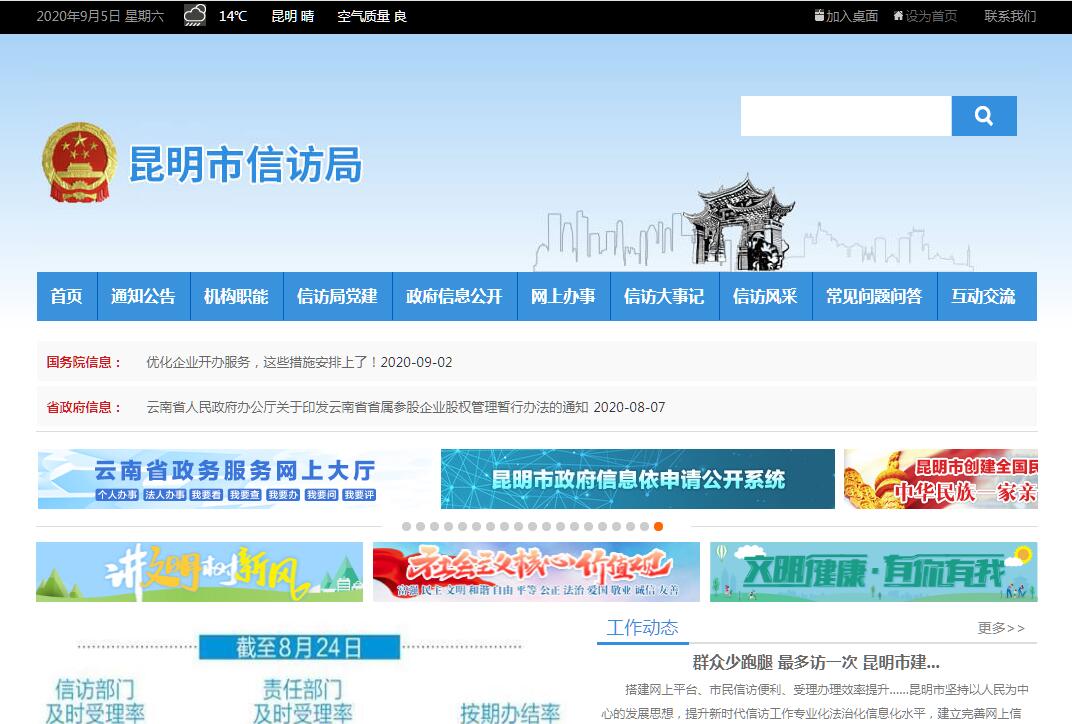Viewport: 1072px width, 724px height.
Task: Click the 昆明市信访局 site title
Action: click(x=245, y=164)
